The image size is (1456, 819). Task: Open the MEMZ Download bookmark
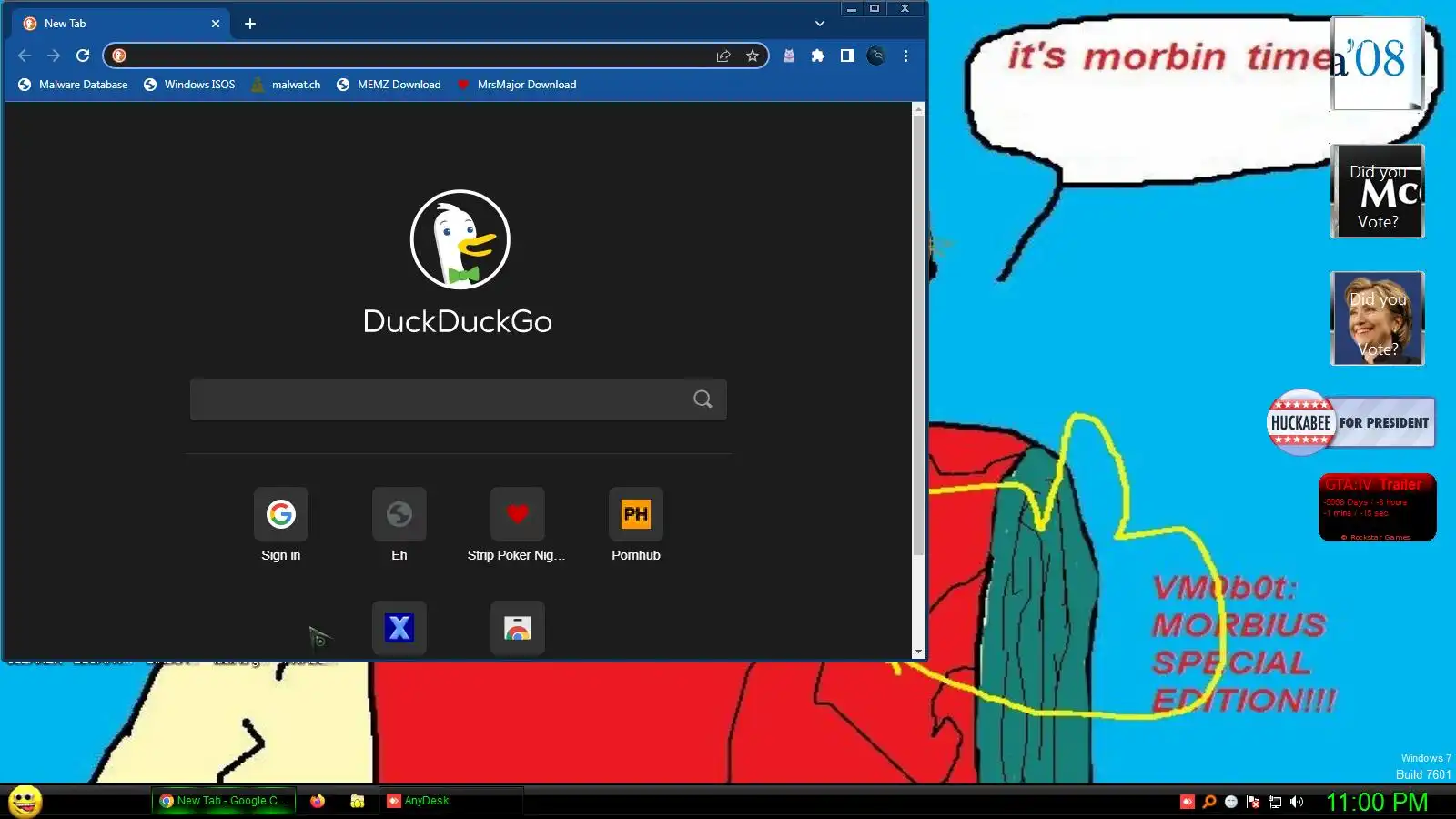click(x=389, y=85)
